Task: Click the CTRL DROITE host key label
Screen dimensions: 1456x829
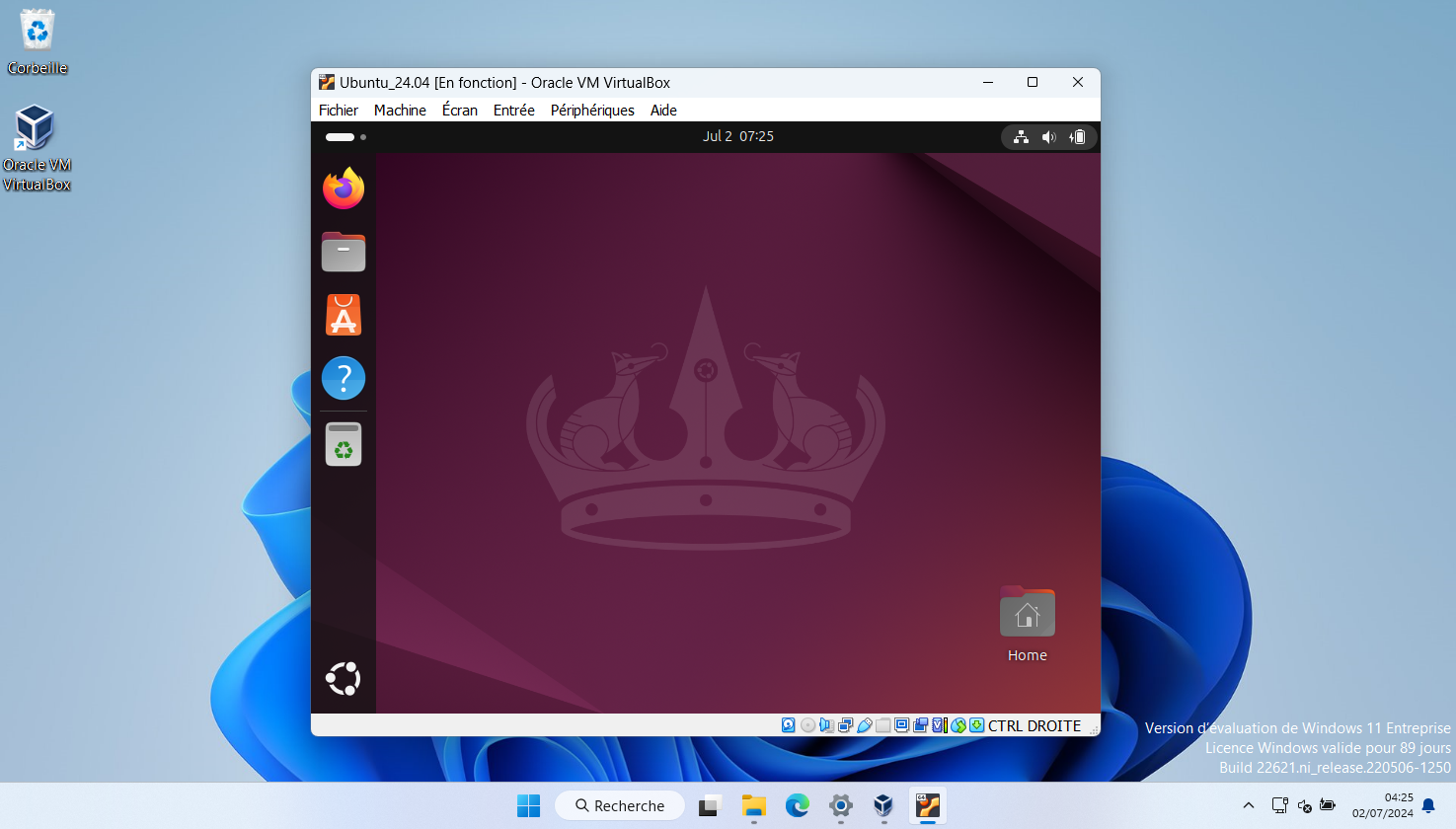Action: 1035,725
